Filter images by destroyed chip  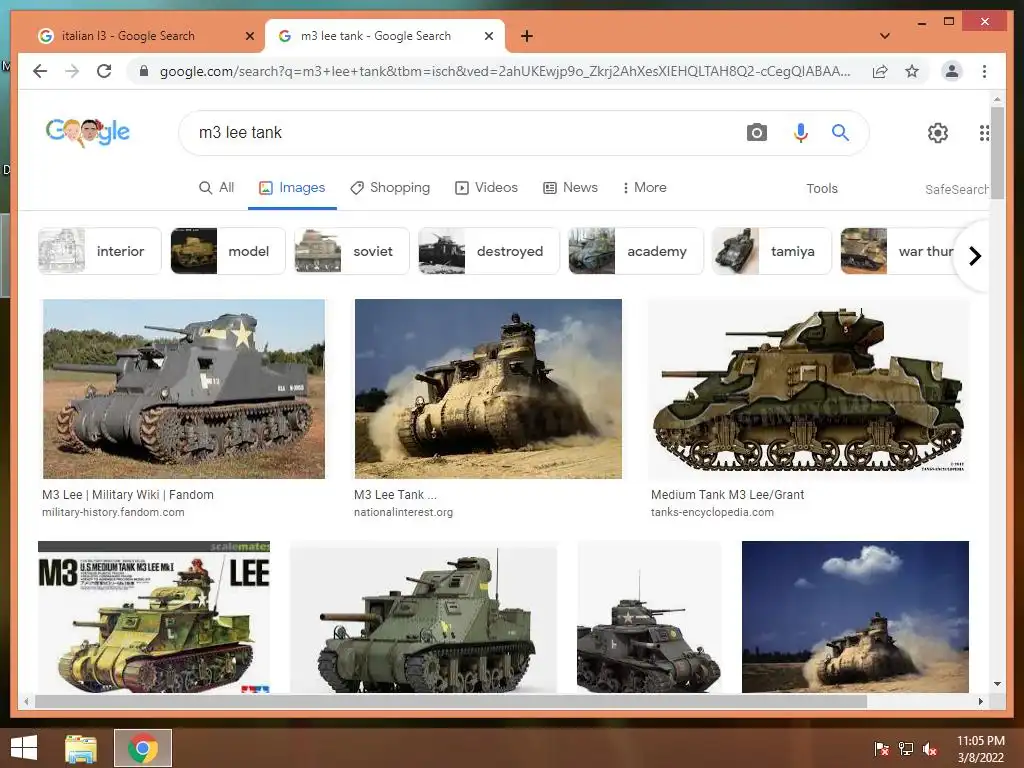click(488, 251)
